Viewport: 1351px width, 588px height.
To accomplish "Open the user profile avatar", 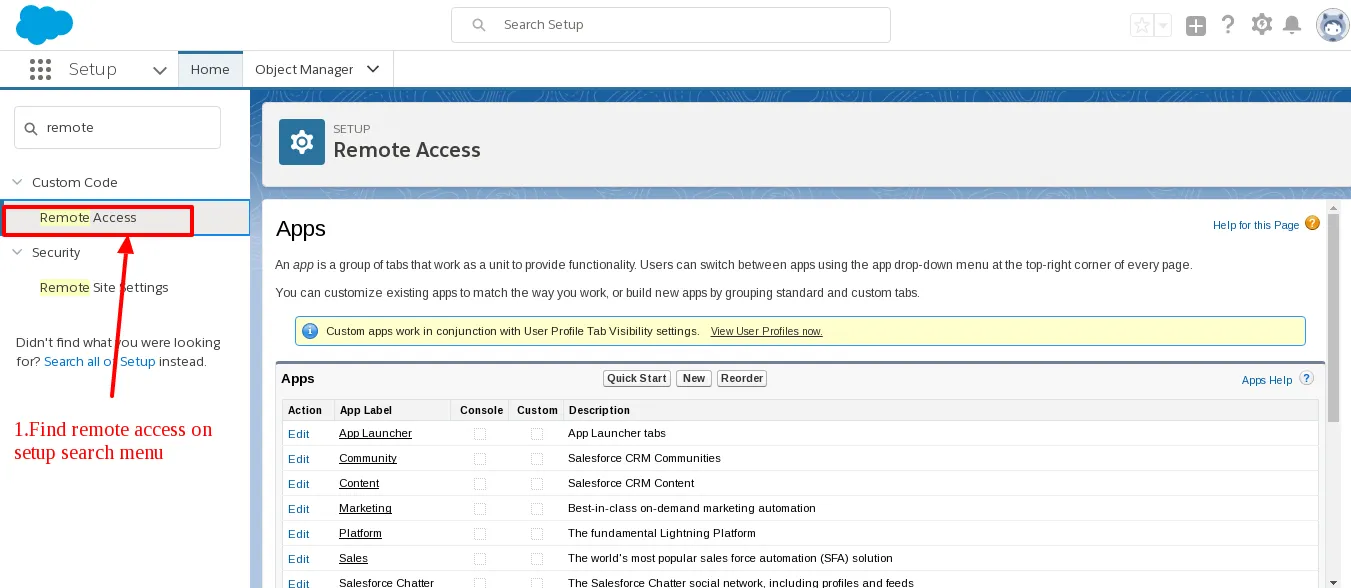I will tap(1332, 26).
